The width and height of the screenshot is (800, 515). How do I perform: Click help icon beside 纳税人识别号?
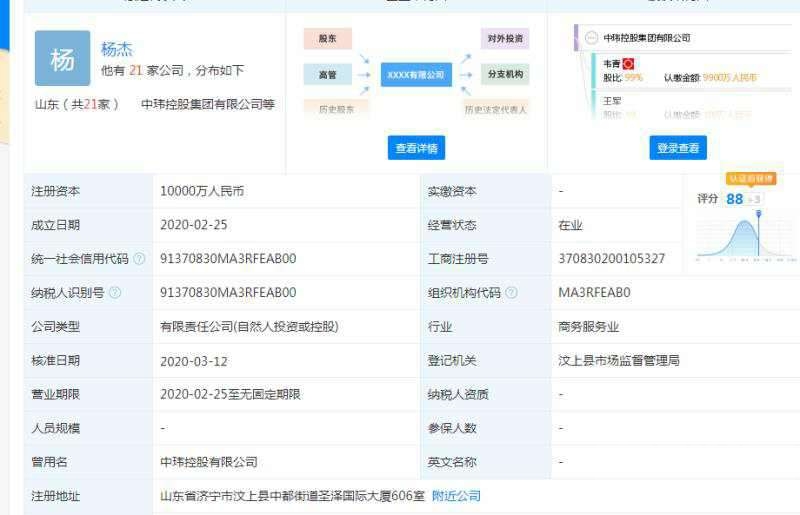click(115, 292)
